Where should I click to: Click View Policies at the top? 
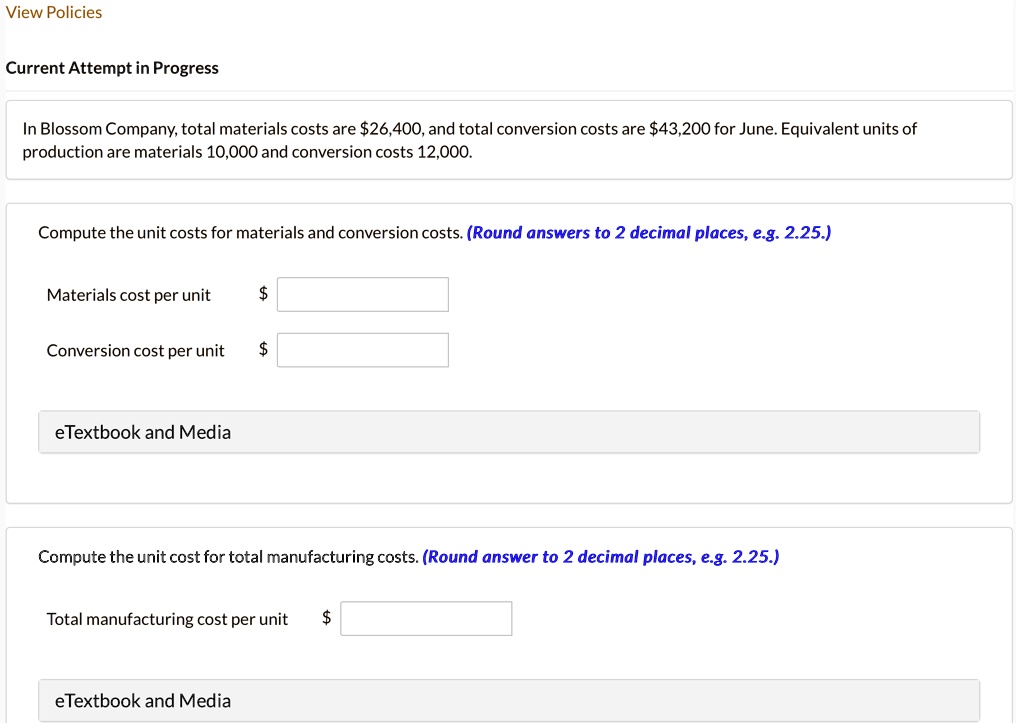coord(53,12)
